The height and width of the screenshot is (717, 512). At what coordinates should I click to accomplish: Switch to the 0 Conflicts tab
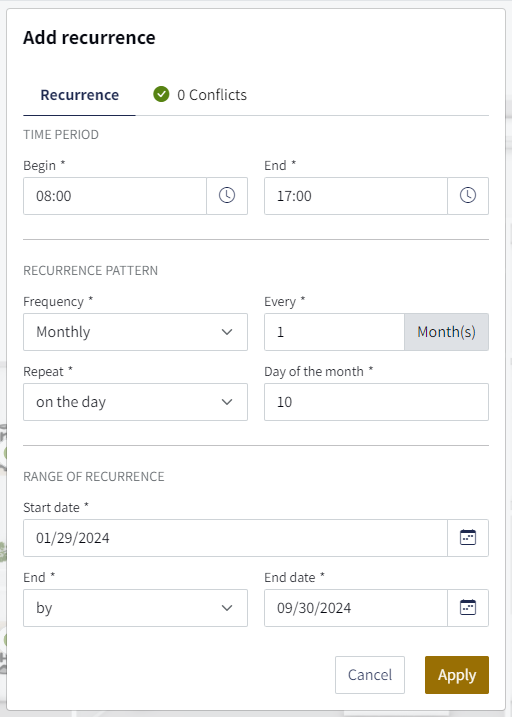(x=200, y=95)
